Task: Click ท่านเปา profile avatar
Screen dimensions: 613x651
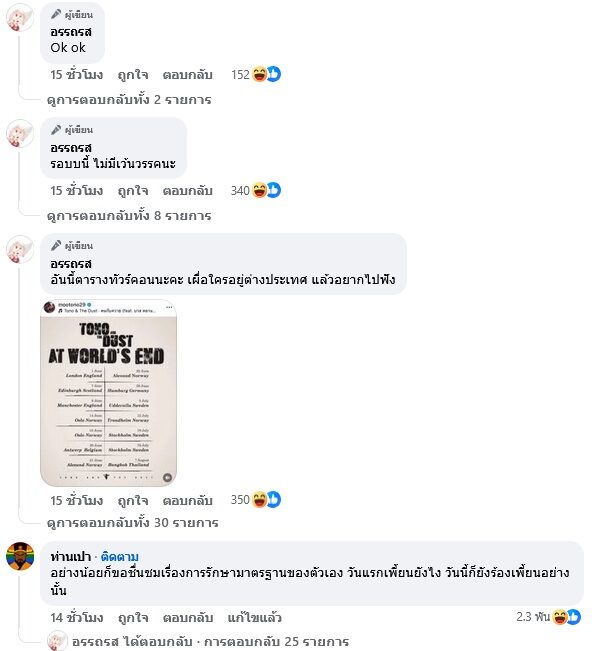Action: (20, 556)
